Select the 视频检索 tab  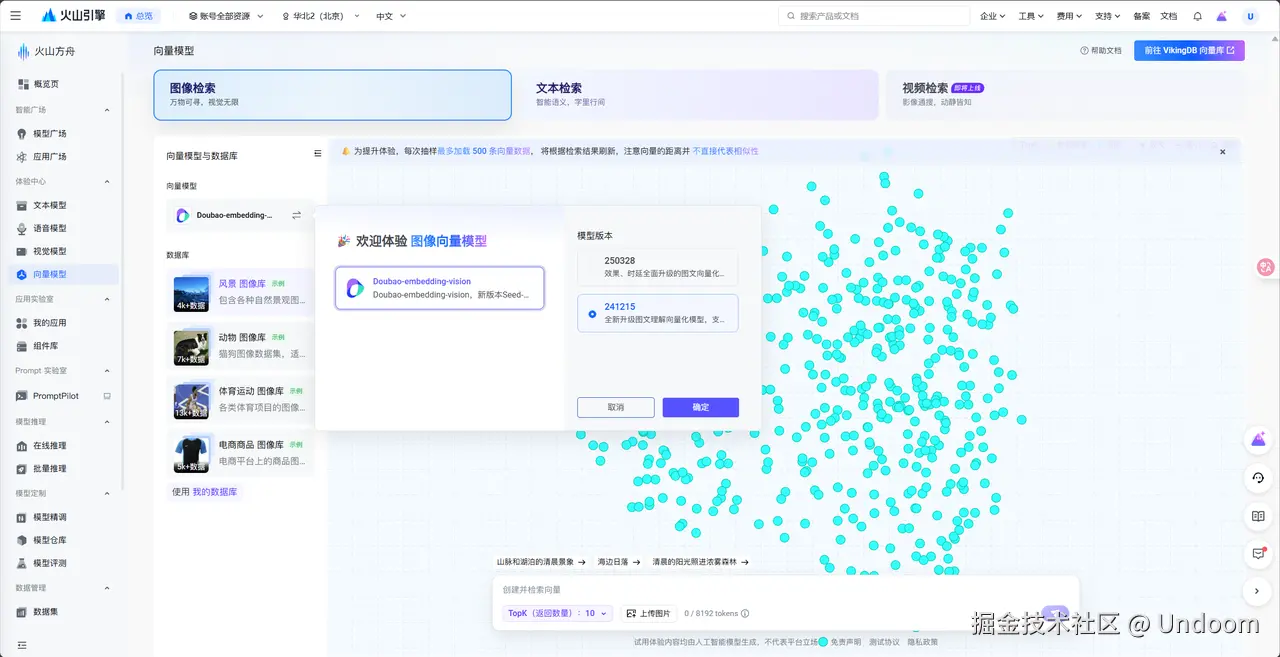pos(1065,95)
